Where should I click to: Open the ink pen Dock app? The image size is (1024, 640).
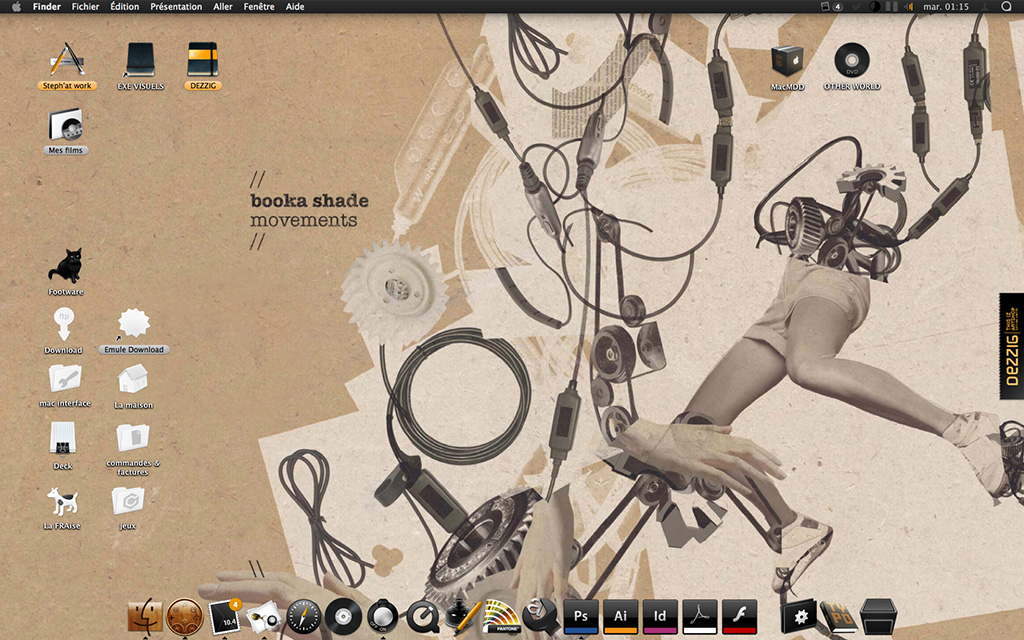[x=462, y=616]
